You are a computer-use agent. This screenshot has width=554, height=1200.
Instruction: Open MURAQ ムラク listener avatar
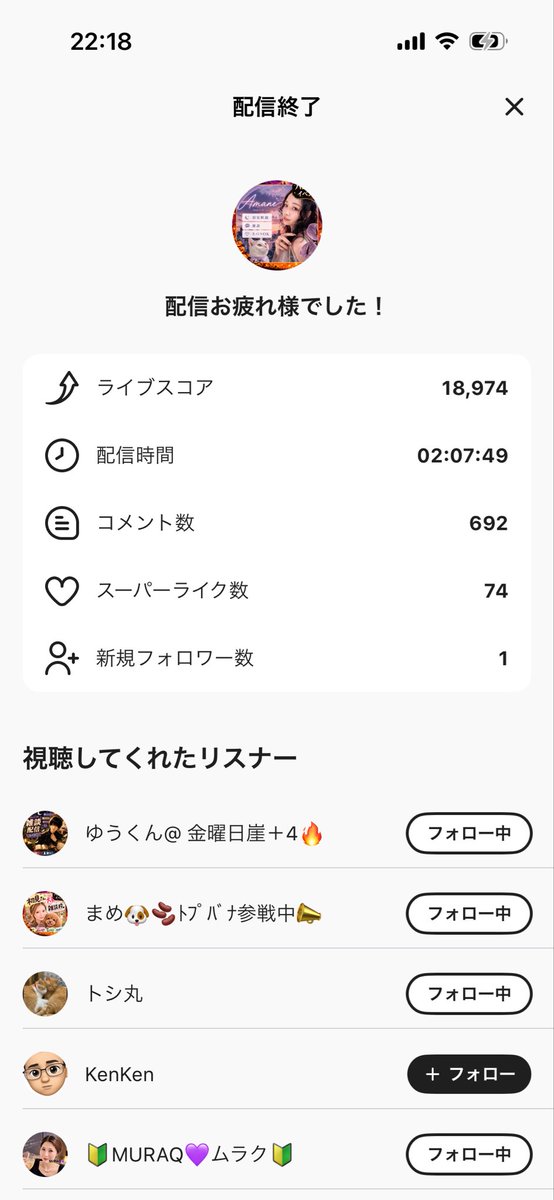(45, 1154)
